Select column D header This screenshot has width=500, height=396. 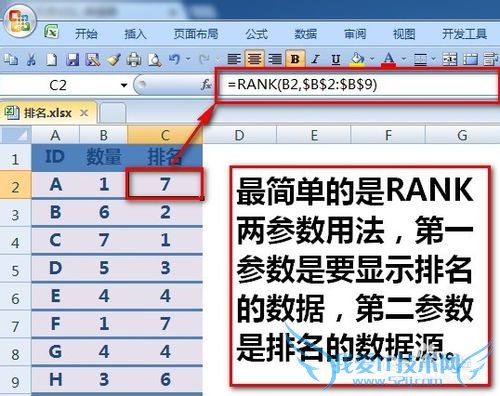240,135
